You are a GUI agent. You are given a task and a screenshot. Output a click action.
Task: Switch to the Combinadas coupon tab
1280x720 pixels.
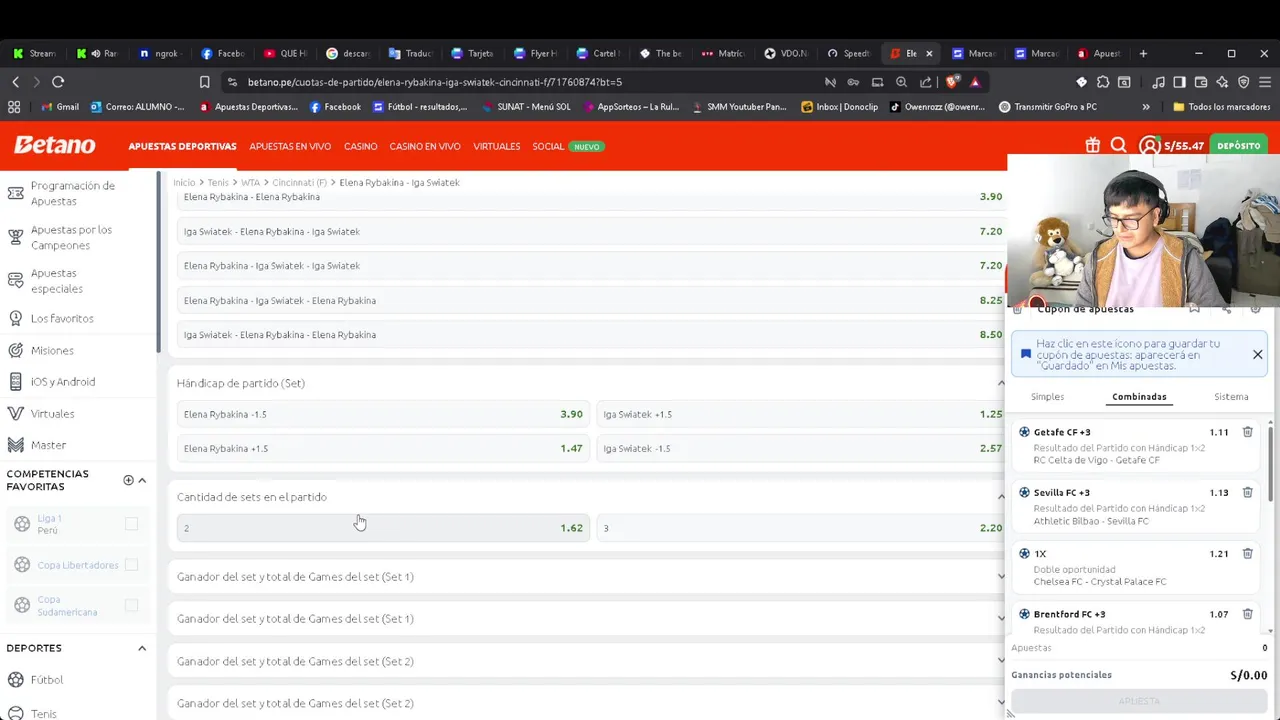[x=1139, y=397]
